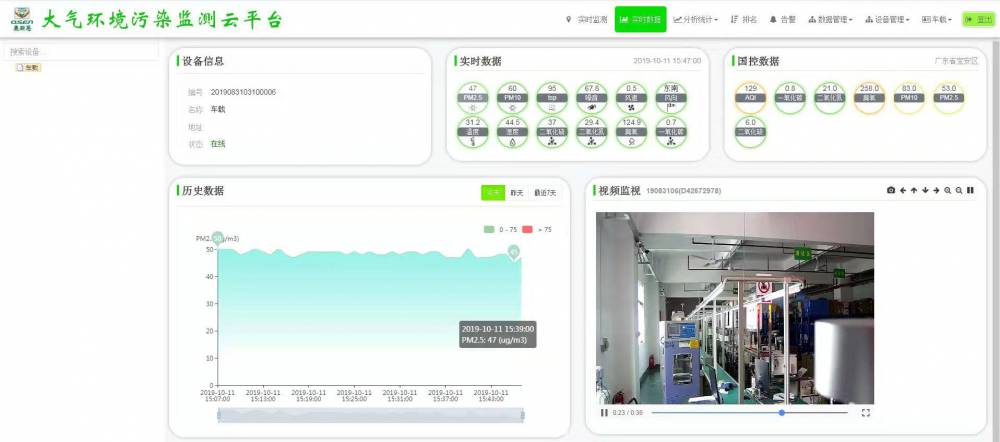The width and height of the screenshot is (1000, 442).
Task: Pan camera down with the down arrow
Action: point(925,190)
